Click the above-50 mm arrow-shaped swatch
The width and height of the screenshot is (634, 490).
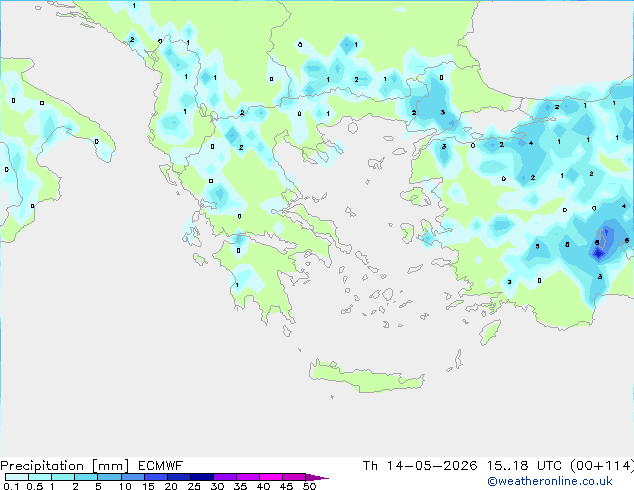(317, 477)
